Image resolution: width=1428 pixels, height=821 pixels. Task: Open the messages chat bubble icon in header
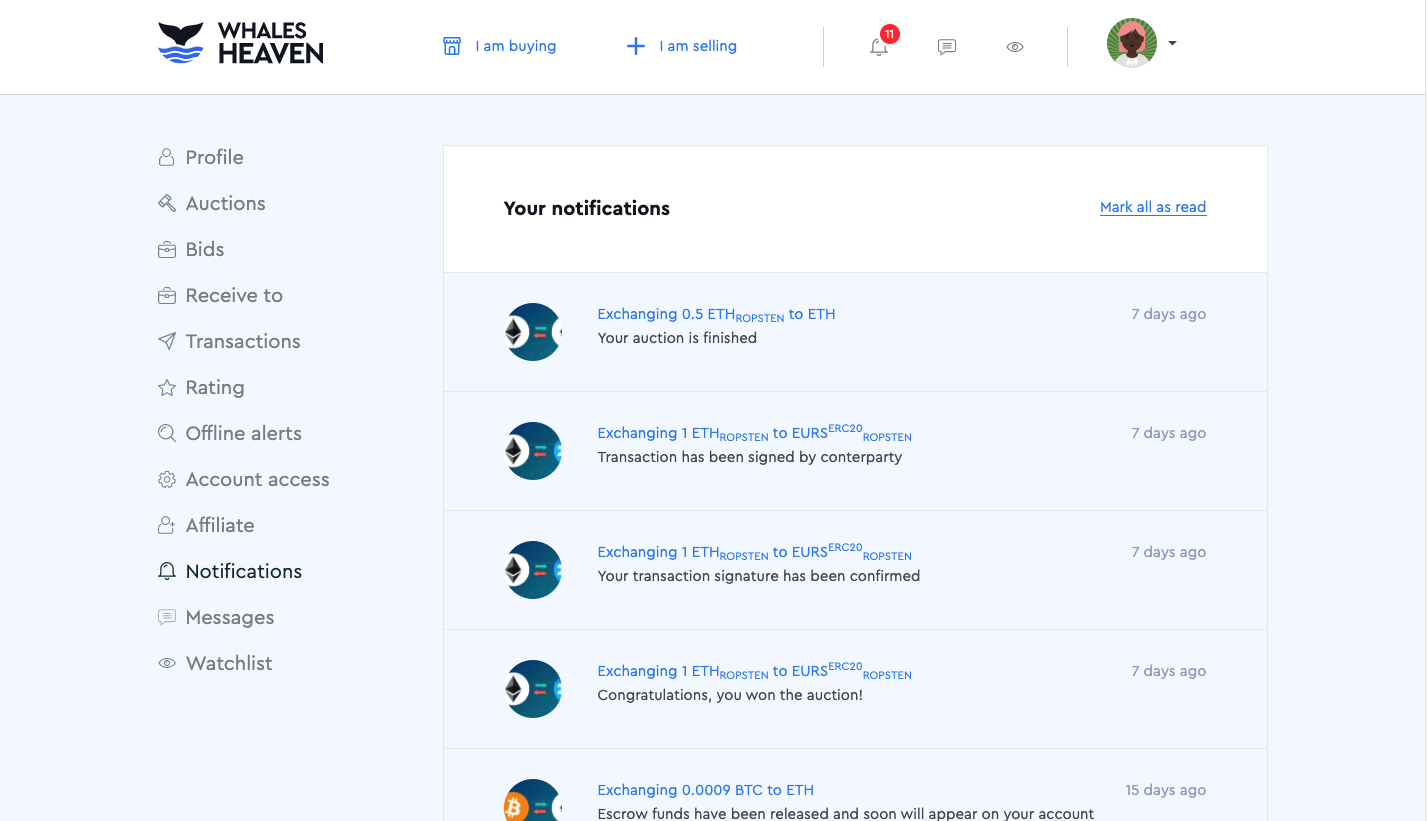(947, 47)
